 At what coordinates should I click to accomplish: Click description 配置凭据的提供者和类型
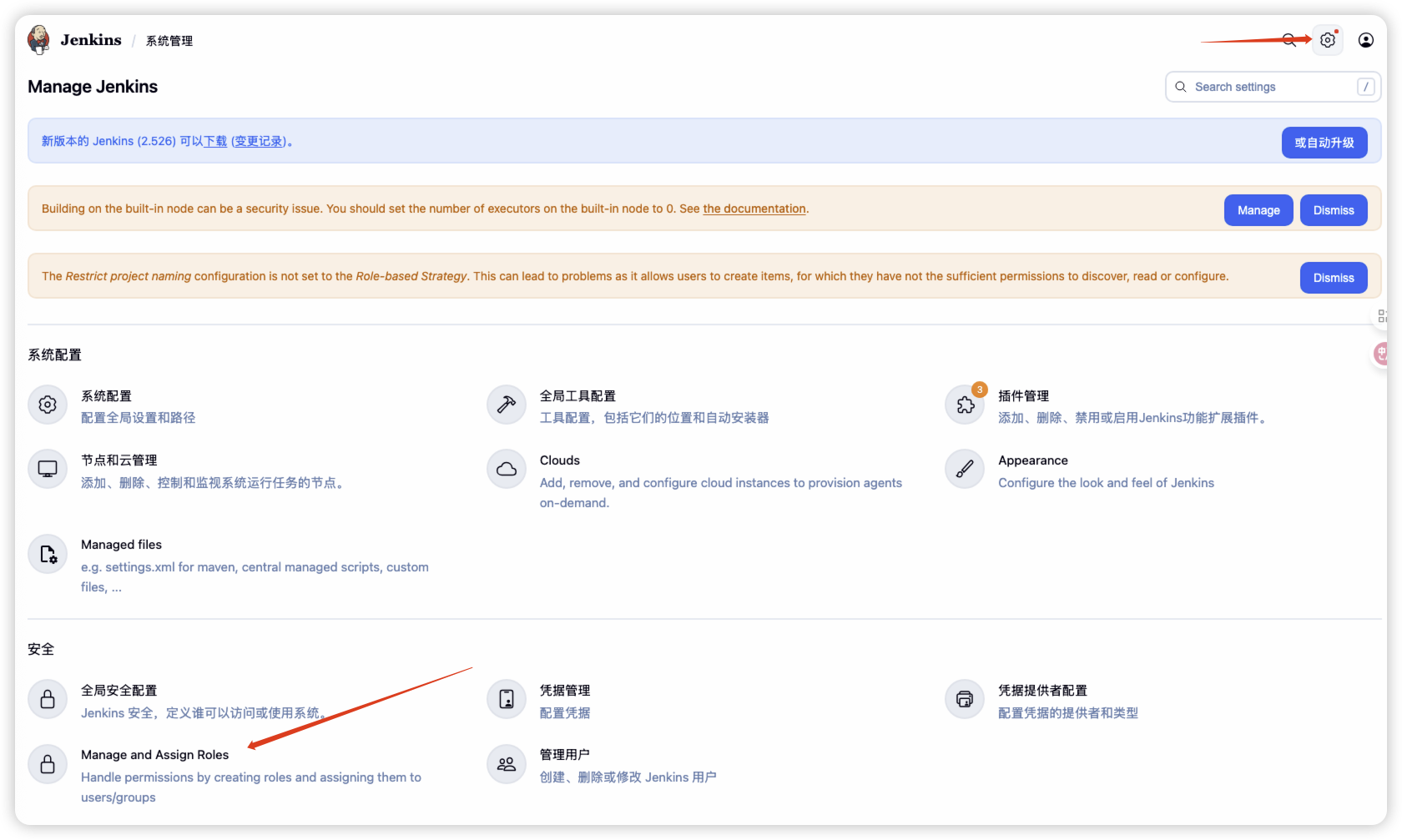tap(1068, 712)
